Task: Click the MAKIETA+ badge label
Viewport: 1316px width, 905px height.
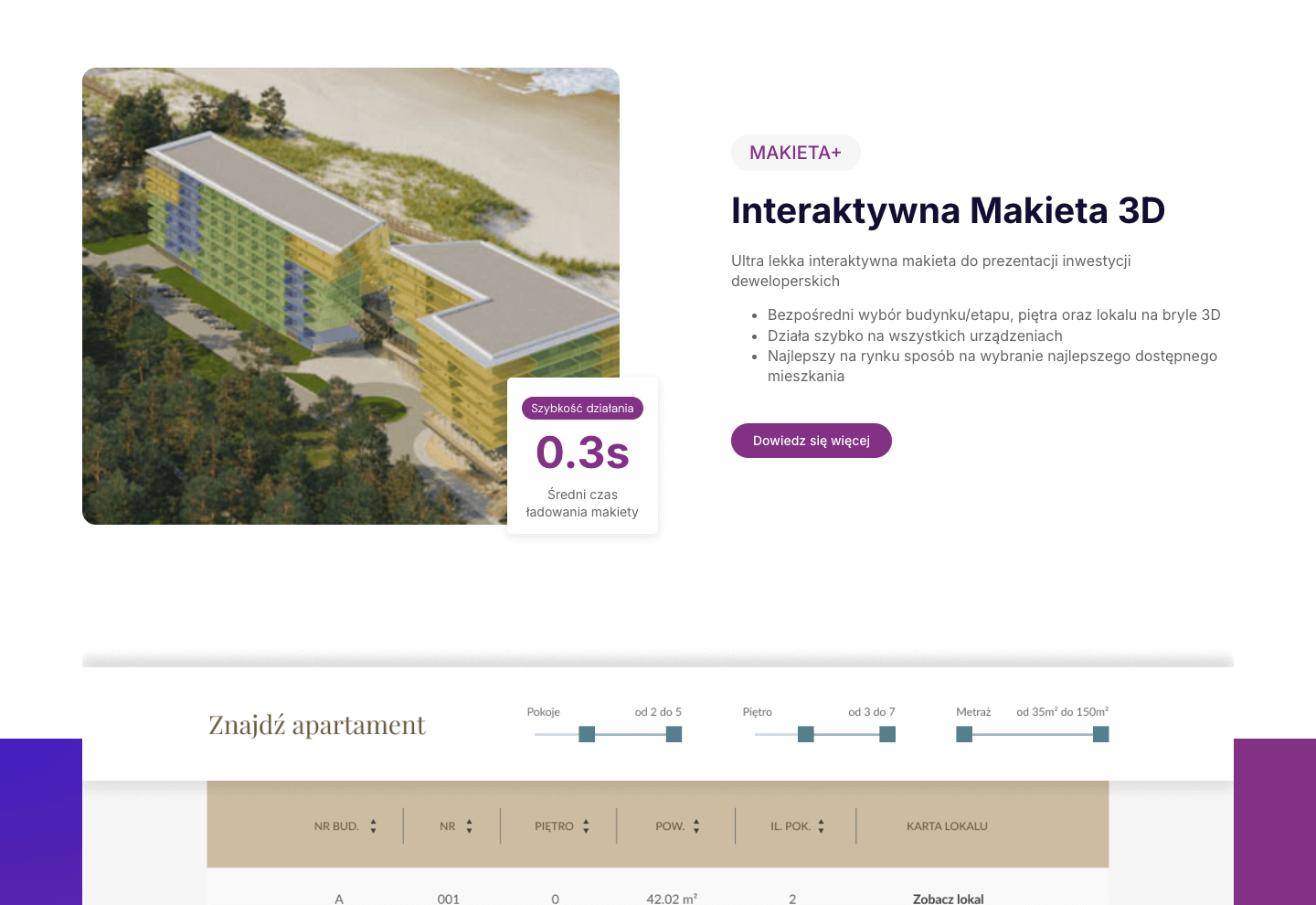Action: [x=795, y=153]
